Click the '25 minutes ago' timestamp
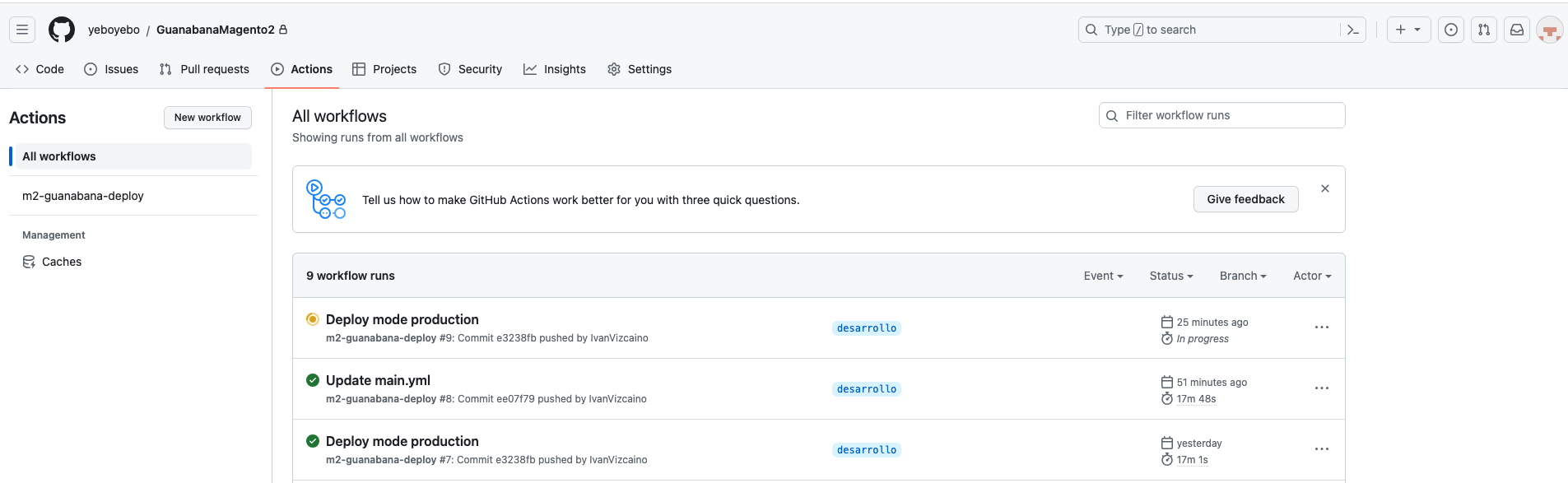This screenshot has height=483, width=1568. (1212, 323)
